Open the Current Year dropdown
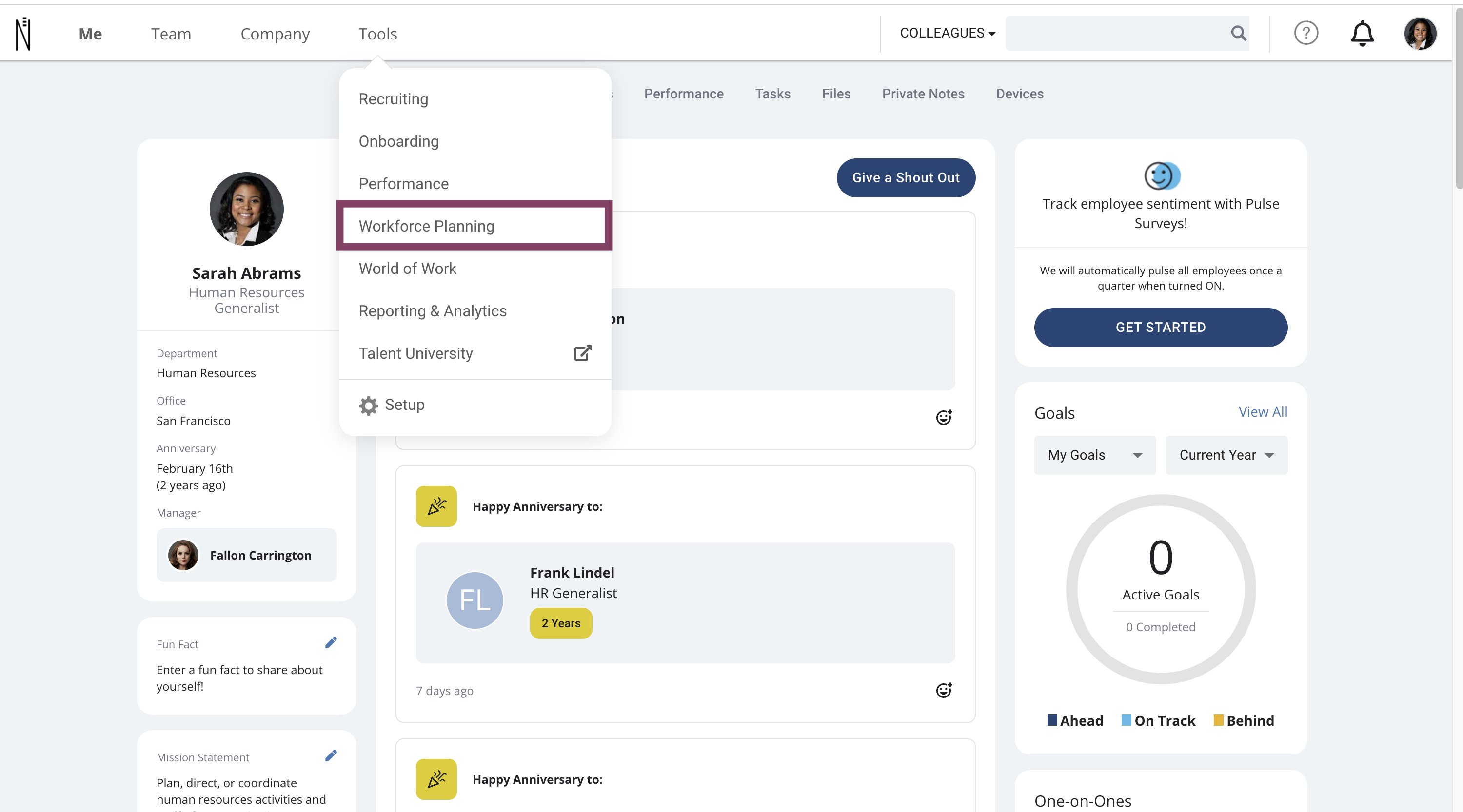Screen dimensions: 1463x812 pyautogui.click(x=1226, y=455)
